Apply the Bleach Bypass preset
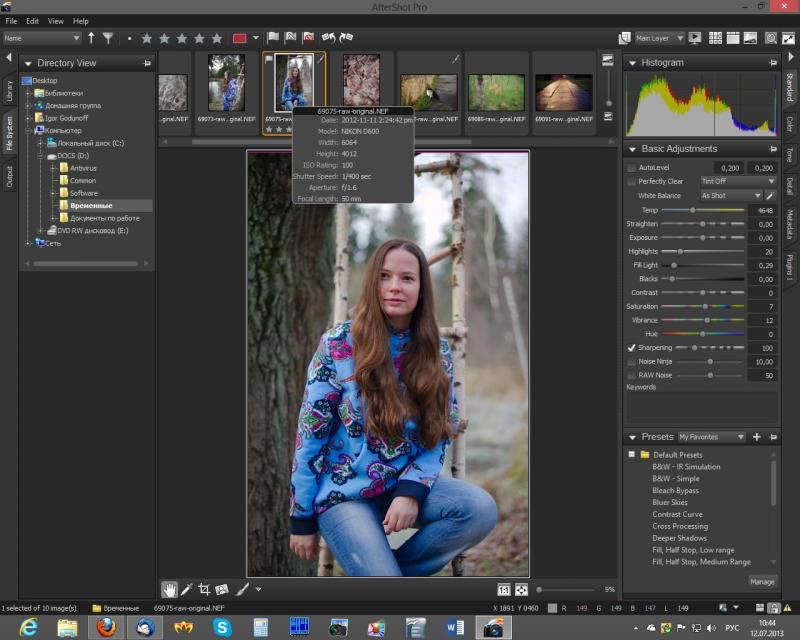Viewport: 800px width, 640px height. coord(675,490)
